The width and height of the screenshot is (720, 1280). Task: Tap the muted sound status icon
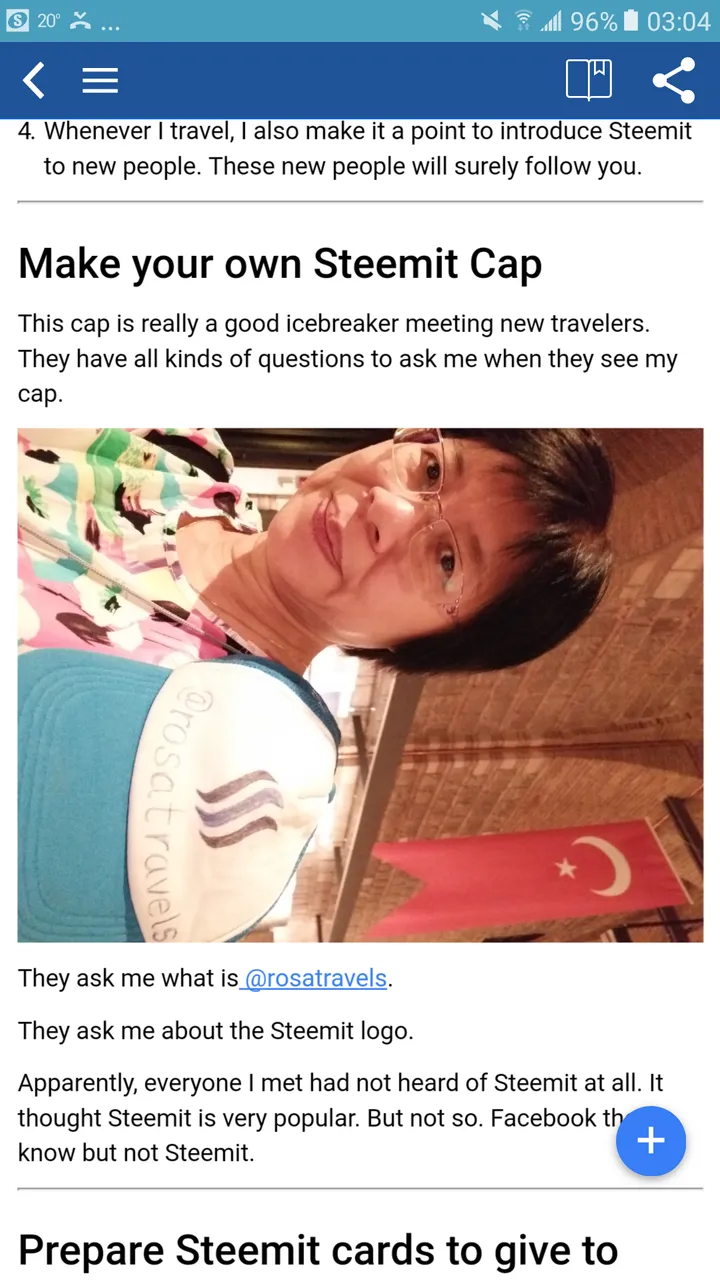(x=491, y=21)
